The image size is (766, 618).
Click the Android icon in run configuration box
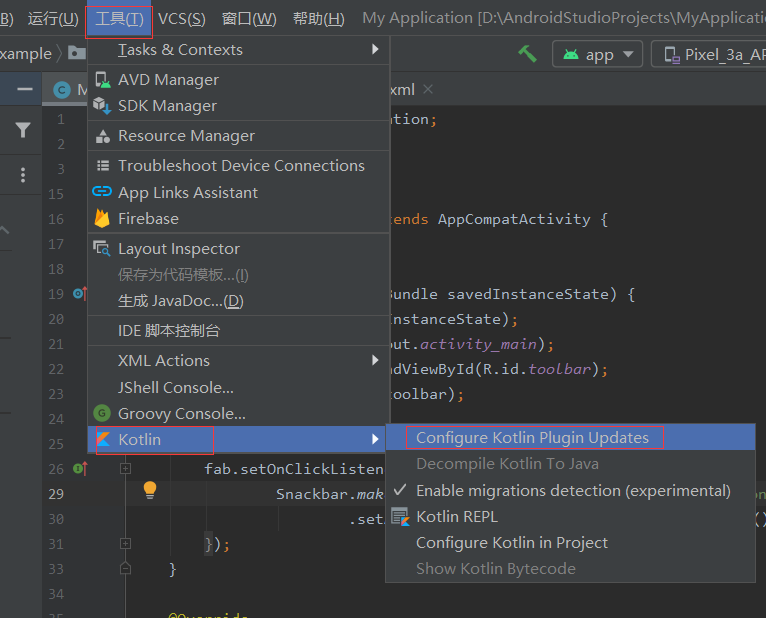tap(571, 54)
